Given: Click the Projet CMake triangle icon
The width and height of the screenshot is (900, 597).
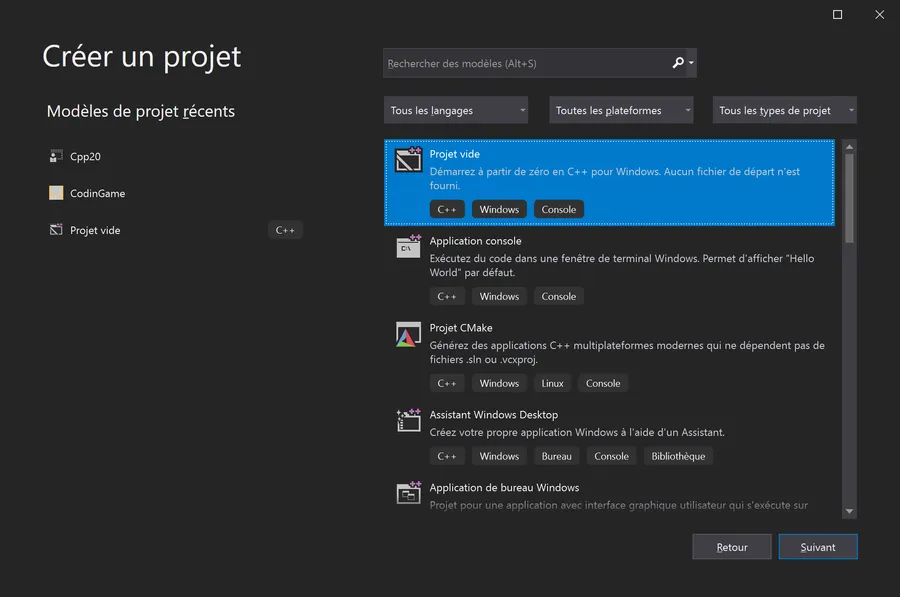Looking at the screenshot, I should [x=408, y=334].
